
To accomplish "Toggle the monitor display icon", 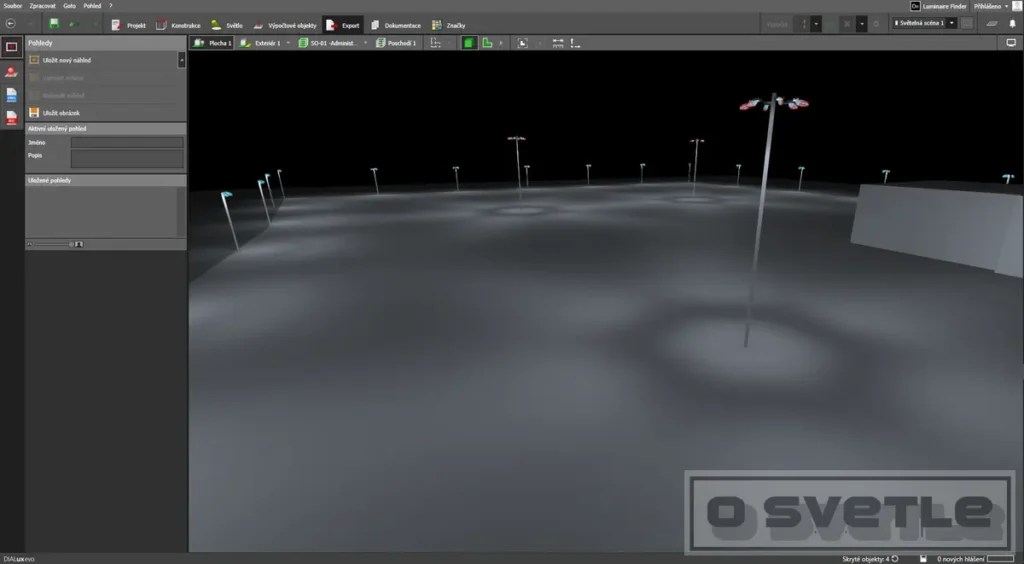I will click(x=1011, y=42).
